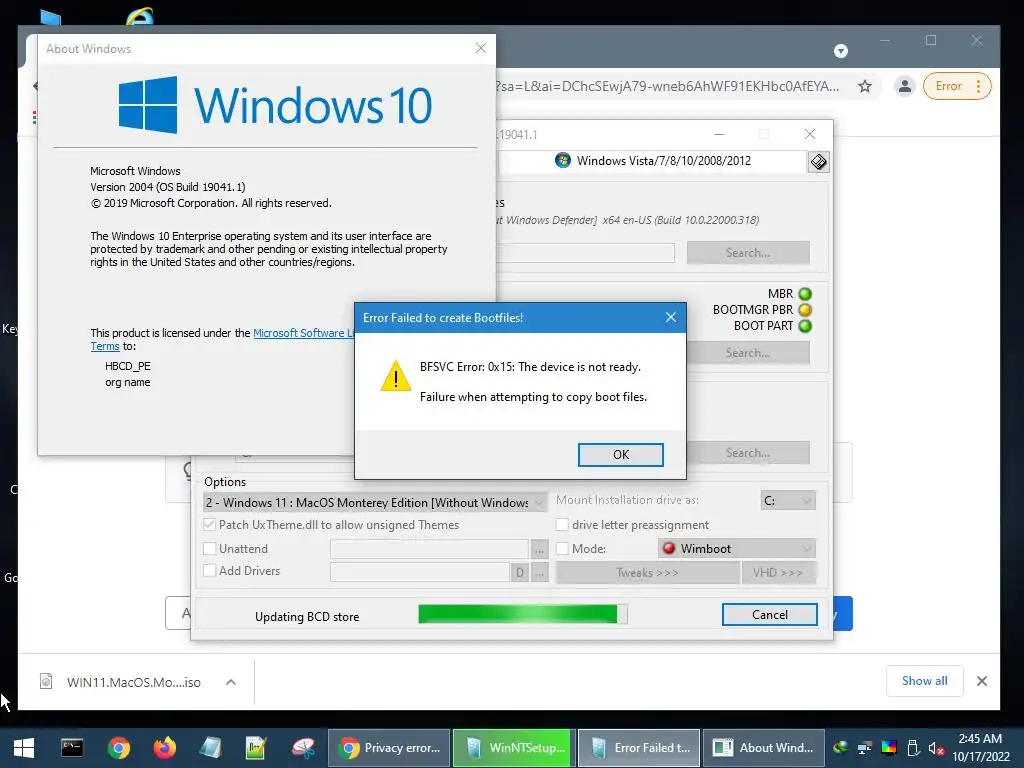1024x768 pixels.
Task: Launch Command Prompt from the taskbar
Action: pos(72,747)
